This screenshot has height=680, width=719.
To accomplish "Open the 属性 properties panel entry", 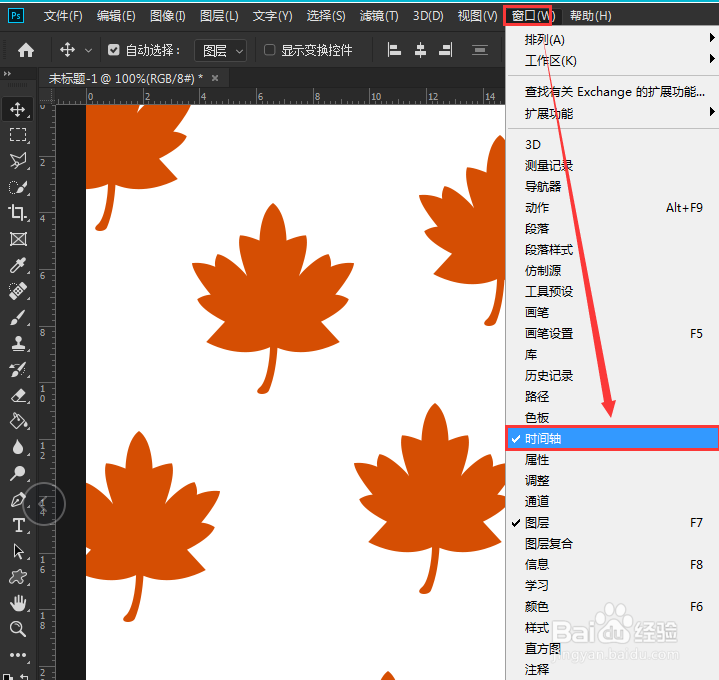I will click(x=612, y=459).
